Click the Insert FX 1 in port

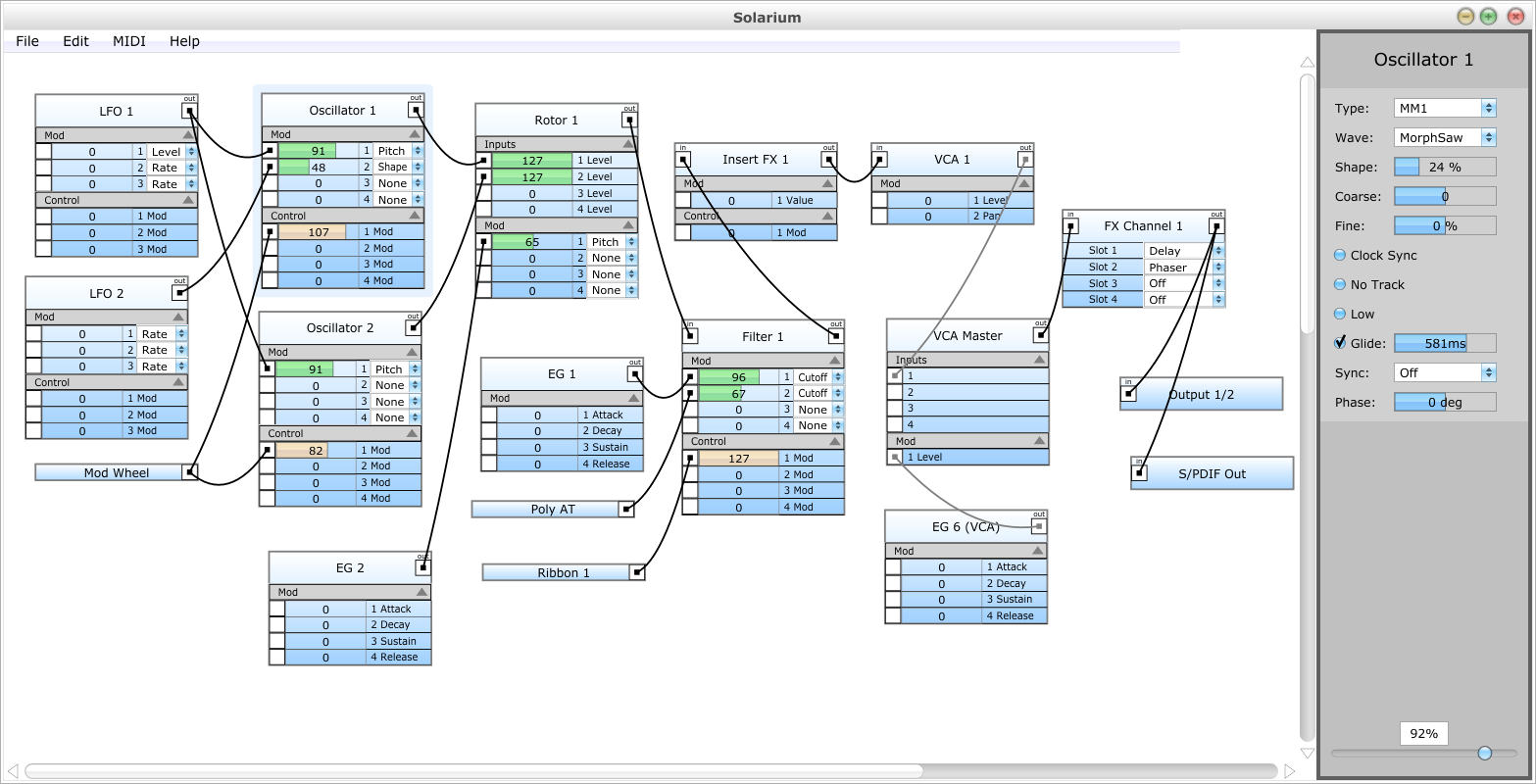coord(683,159)
